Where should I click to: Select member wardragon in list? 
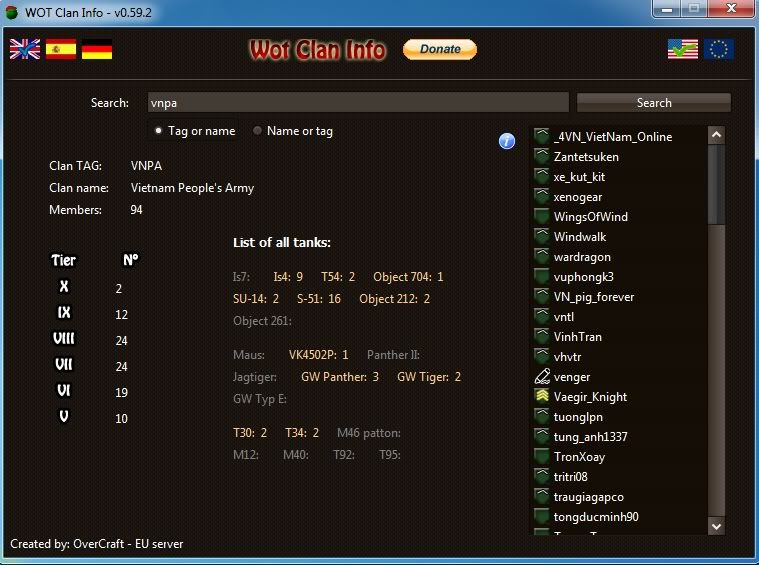(x=582, y=257)
